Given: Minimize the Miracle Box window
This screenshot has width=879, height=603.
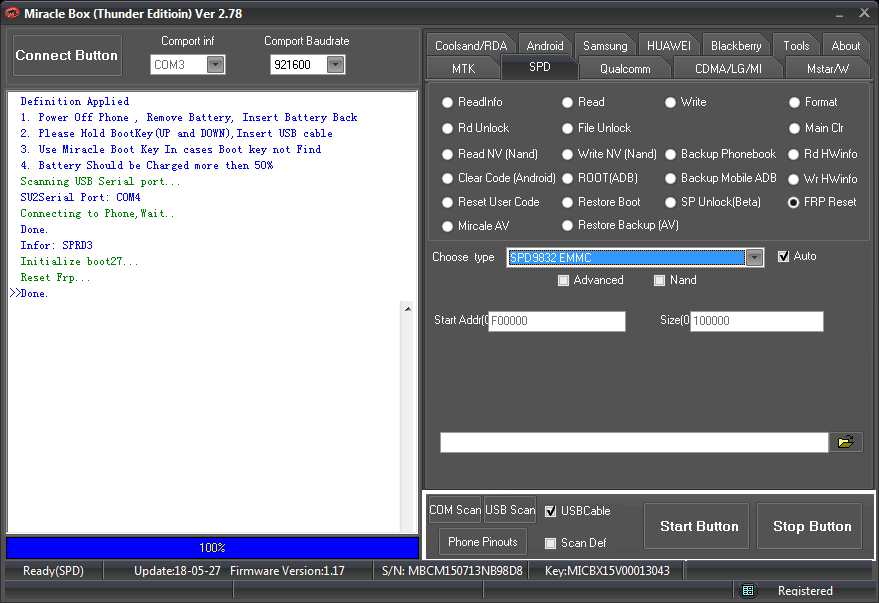Looking at the screenshot, I should coord(839,14).
